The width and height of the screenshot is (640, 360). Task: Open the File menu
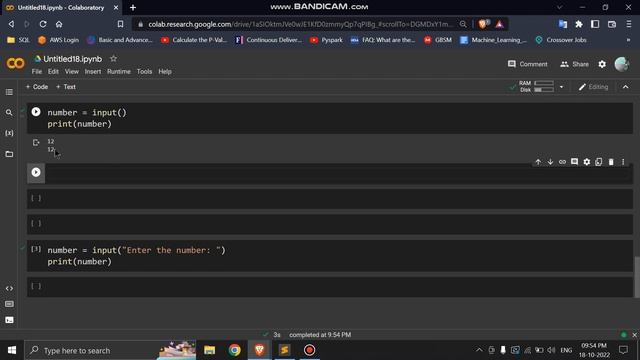click(37, 71)
